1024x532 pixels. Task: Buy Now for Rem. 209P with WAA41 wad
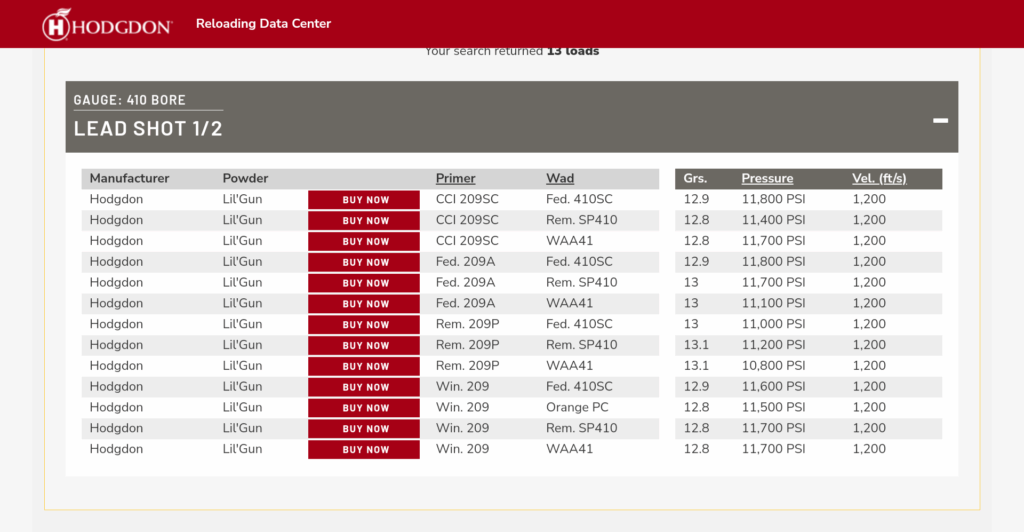tap(364, 367)
